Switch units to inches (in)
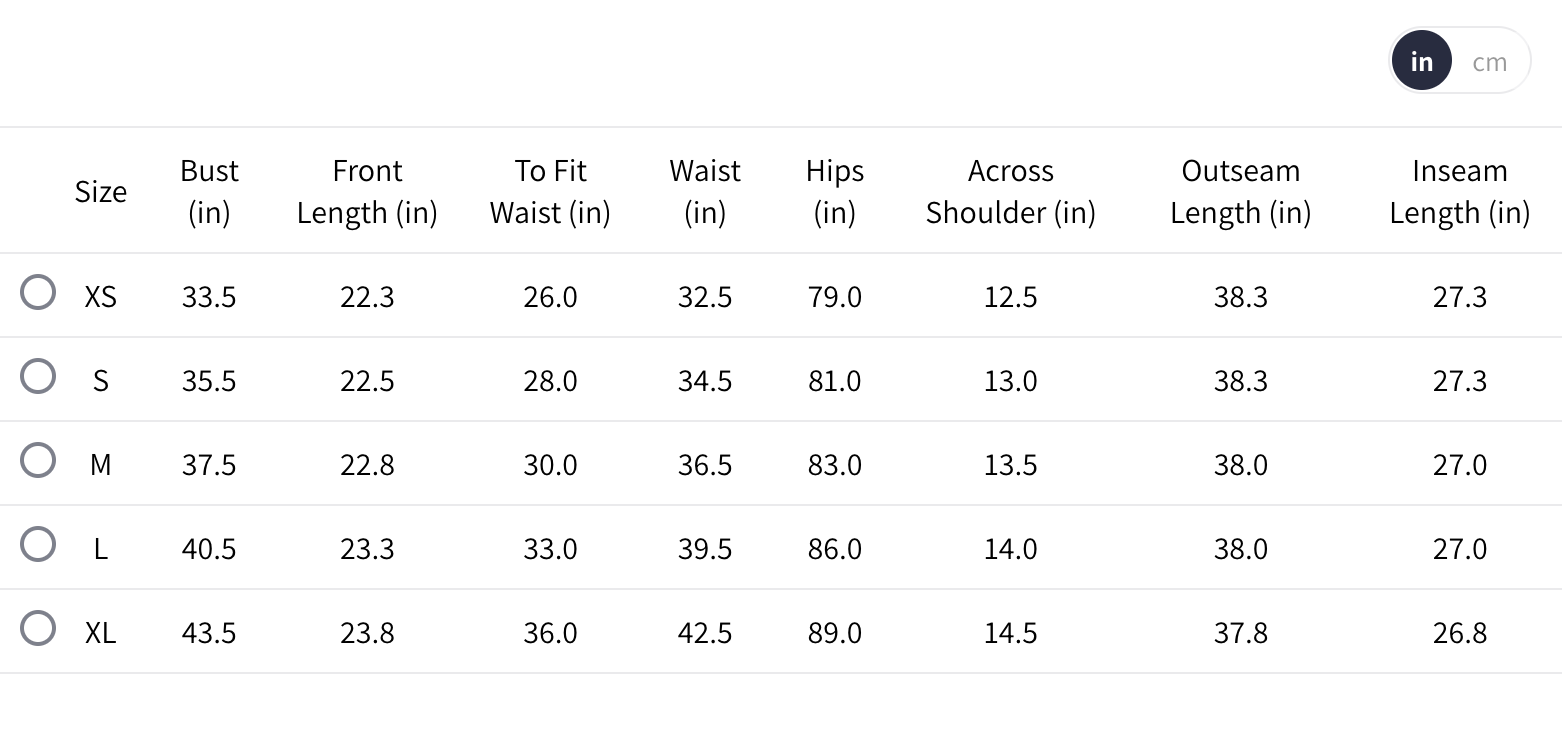Screen dimensions: 1562x750 [1421, 62]
